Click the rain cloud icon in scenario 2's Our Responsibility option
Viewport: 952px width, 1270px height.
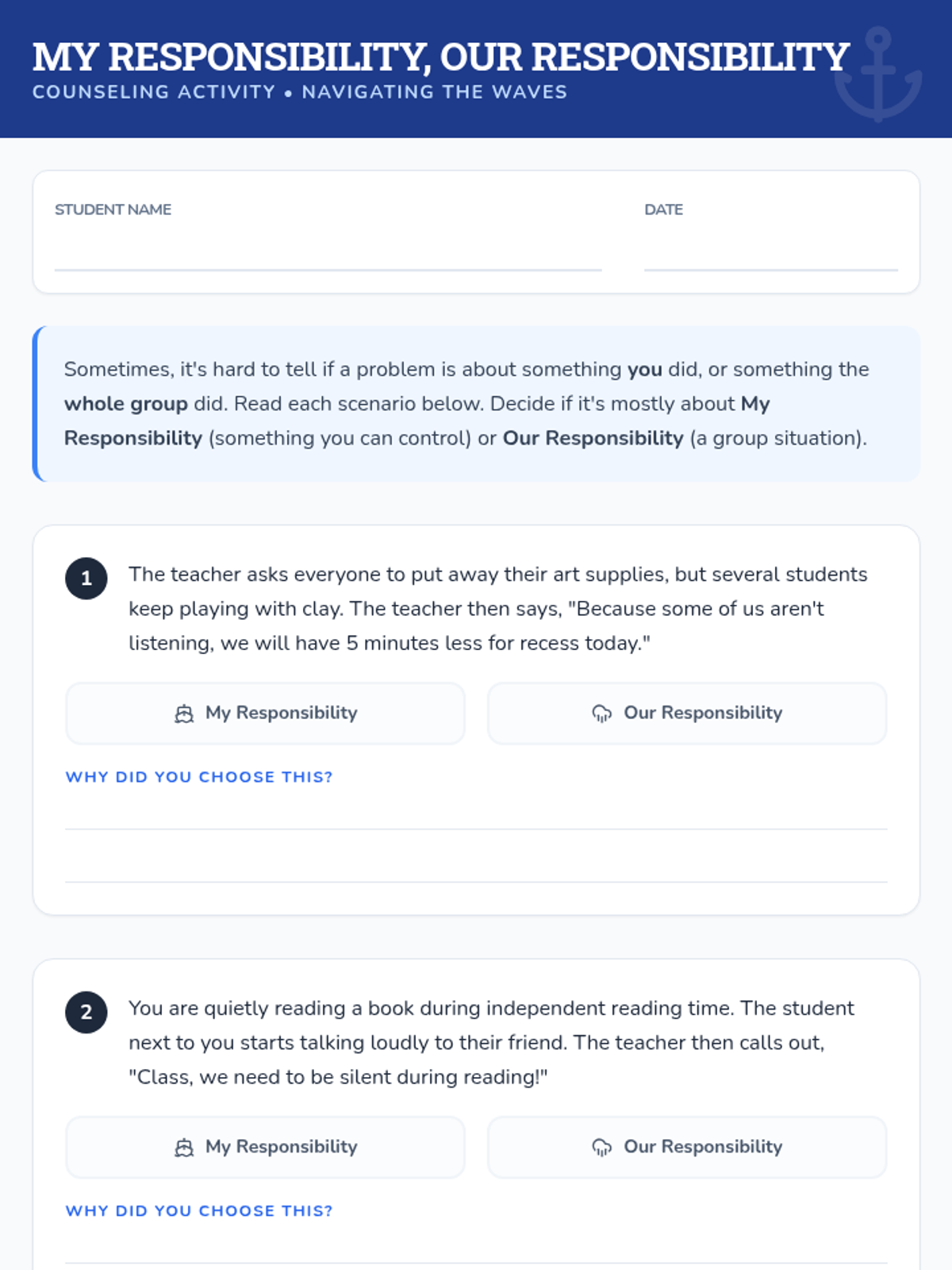tap(602, 1148)
